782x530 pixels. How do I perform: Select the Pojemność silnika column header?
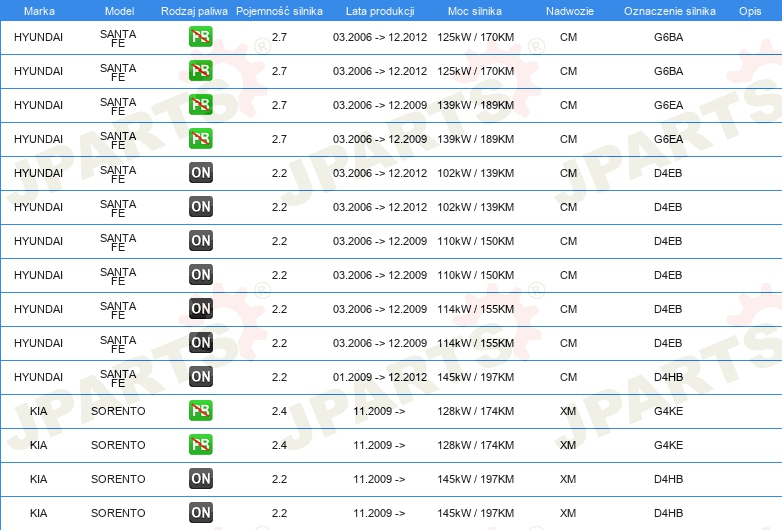[279, 11]
